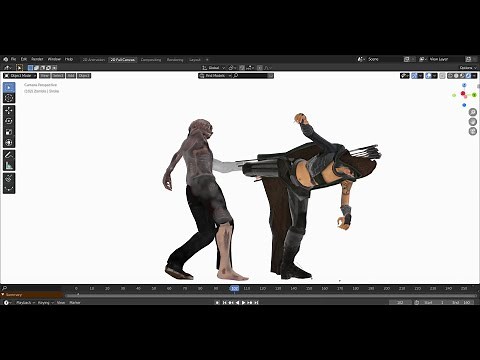Choose the Intersect selection mode icon
480x360 pixels.
click(x=54, y=68)
